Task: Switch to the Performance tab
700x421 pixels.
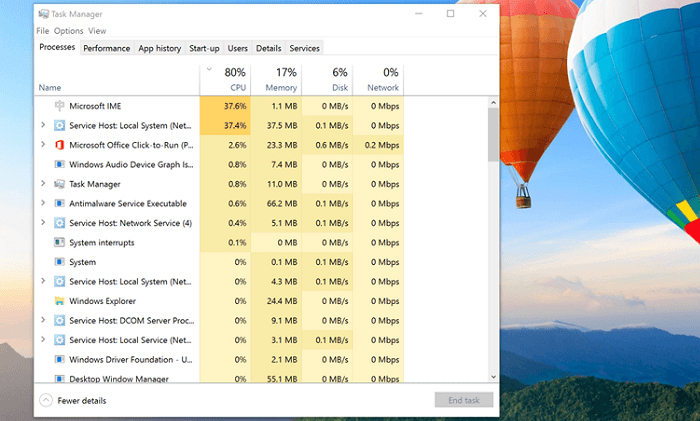Action: (x=107, y=48)
